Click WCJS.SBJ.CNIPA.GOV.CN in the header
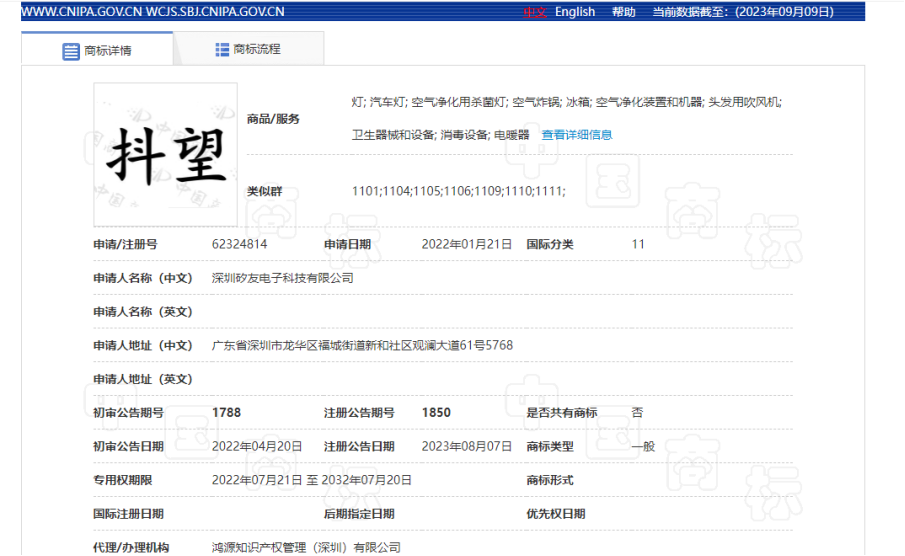 pos(215,12)
